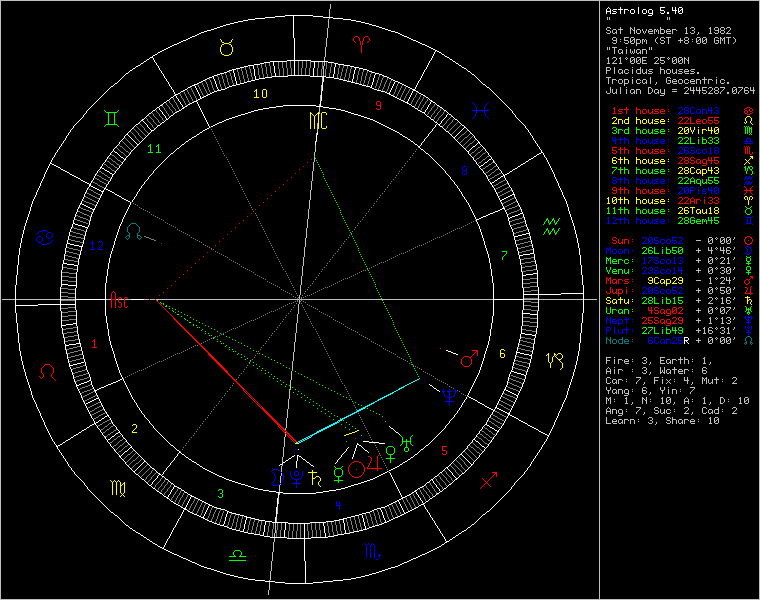Select the red Sun circle symbol
Image resolution: width=760 pixels, height=600 pixels.
pyautogui.click(x=357, y=469)
